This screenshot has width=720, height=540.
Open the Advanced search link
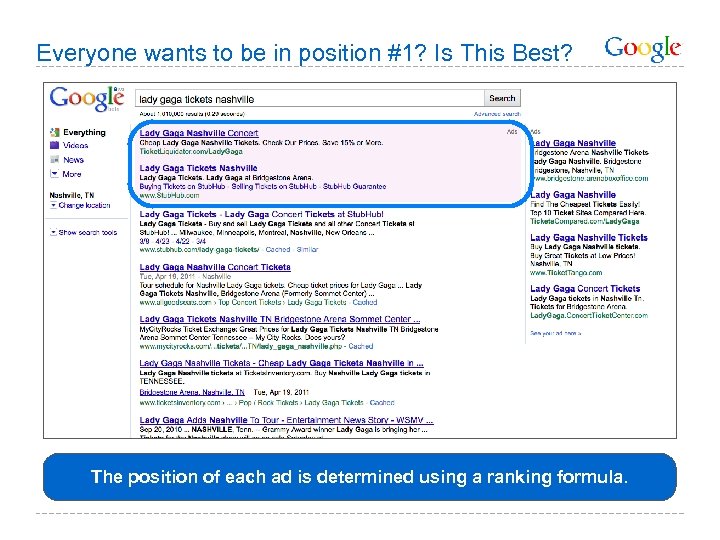pos(497,114)
